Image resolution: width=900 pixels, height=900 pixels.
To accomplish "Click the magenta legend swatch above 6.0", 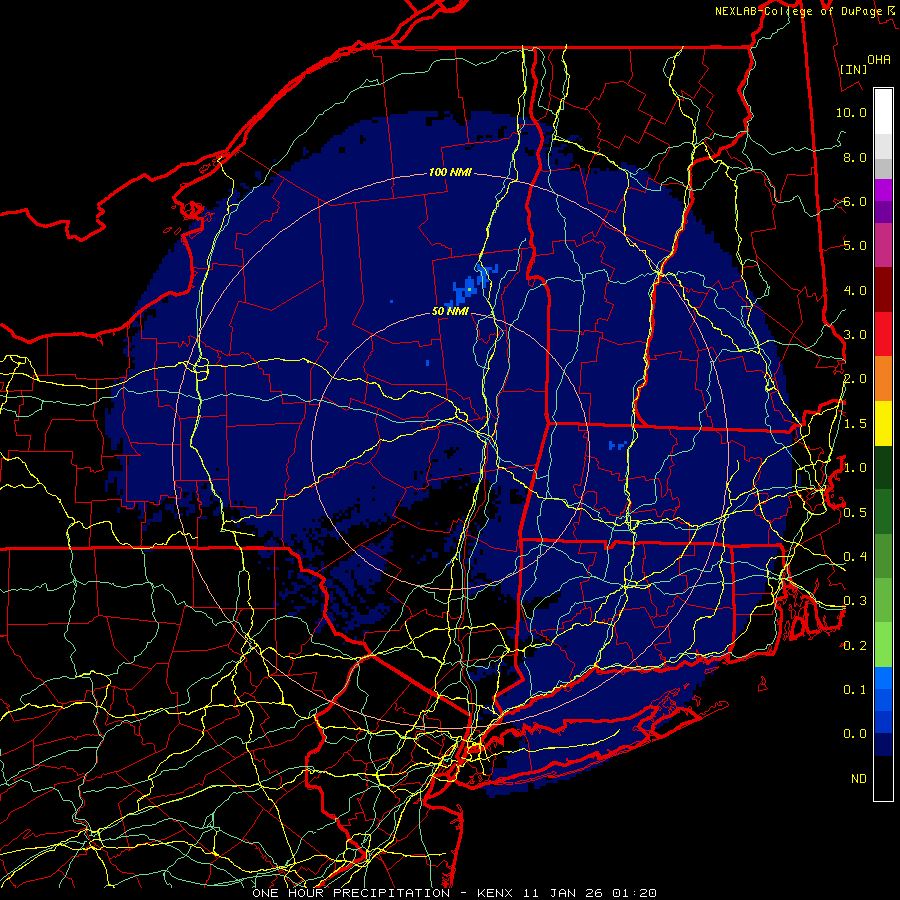I will click(883, 190).
